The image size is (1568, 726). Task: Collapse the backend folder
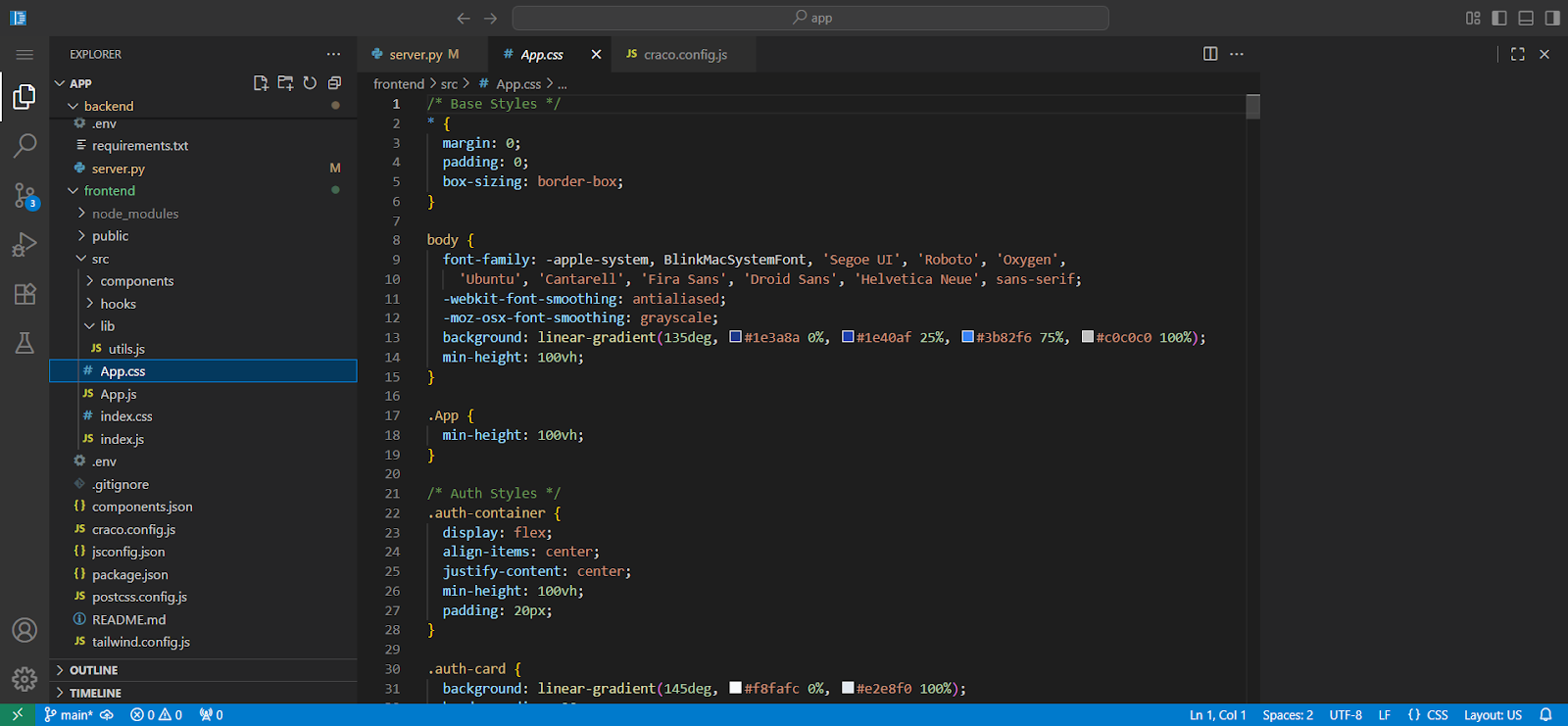203,106
